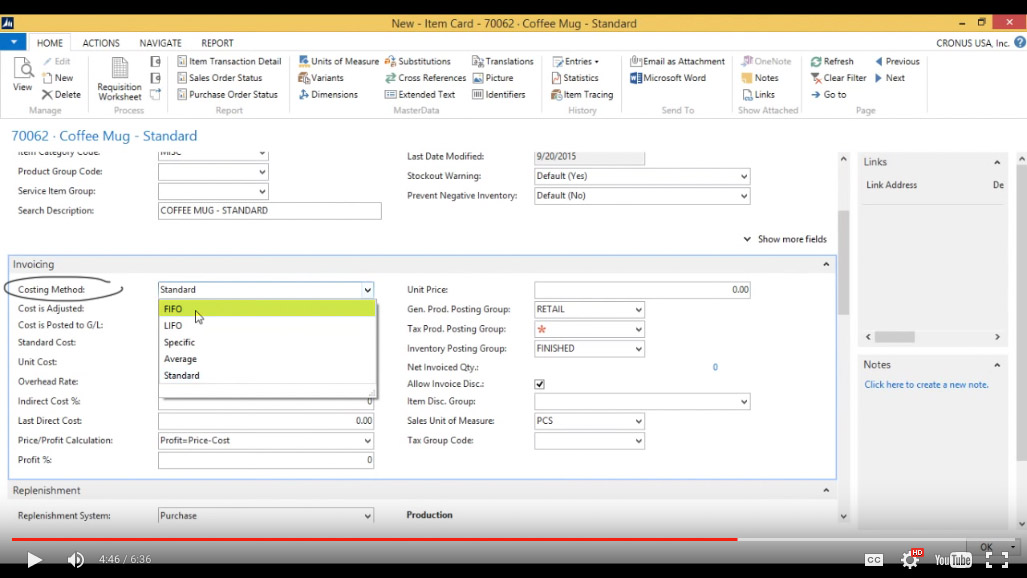Open Extended Text
The image size is (1027, 578).
pos(420,94)
